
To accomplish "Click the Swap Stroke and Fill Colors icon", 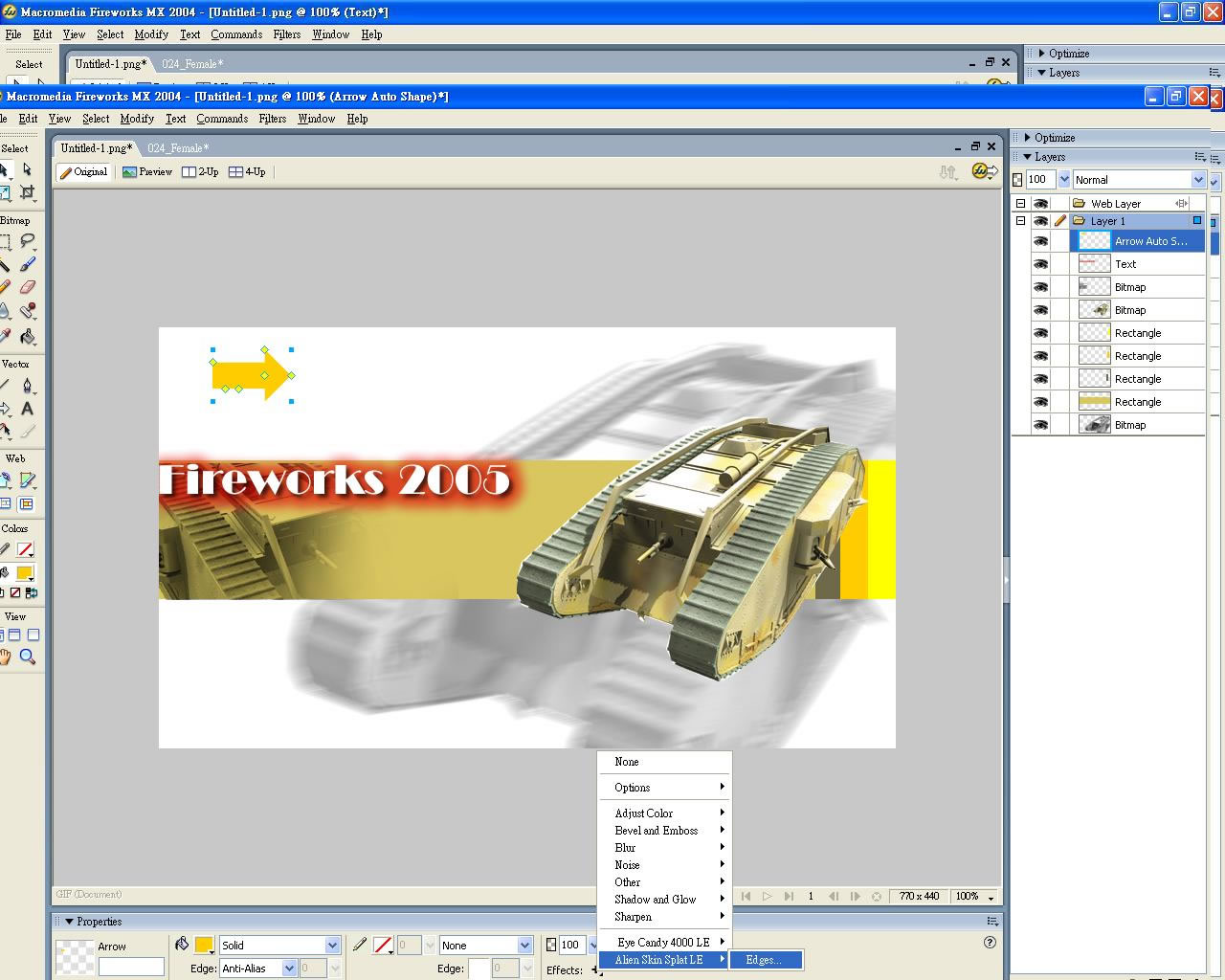I will click(32, 593).
